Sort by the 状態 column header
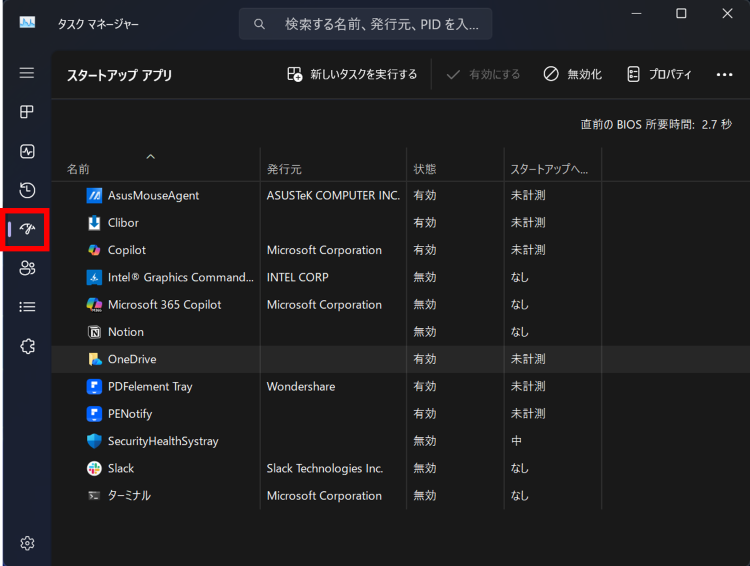 coord(425,169)
